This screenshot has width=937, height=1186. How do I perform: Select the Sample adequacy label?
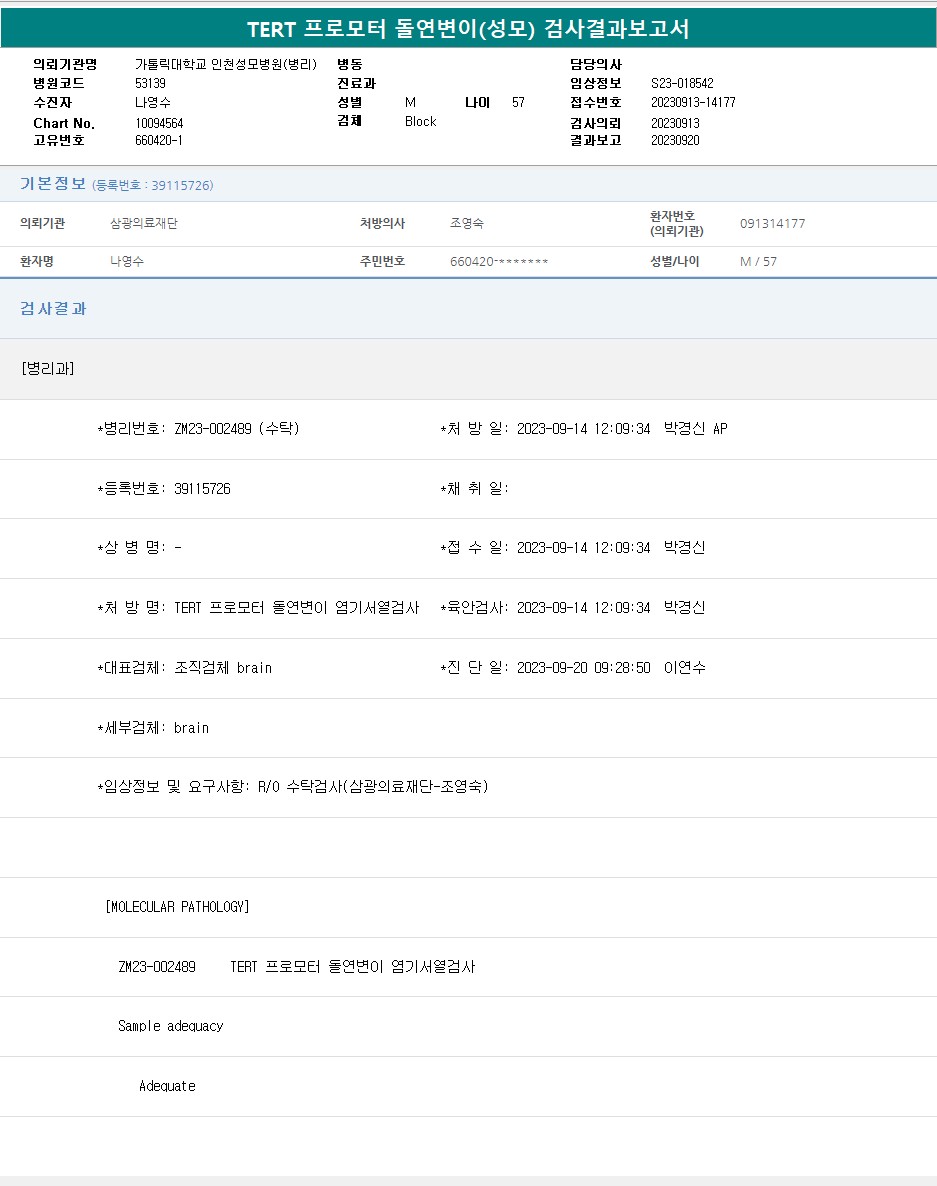tap(170, 1026)
